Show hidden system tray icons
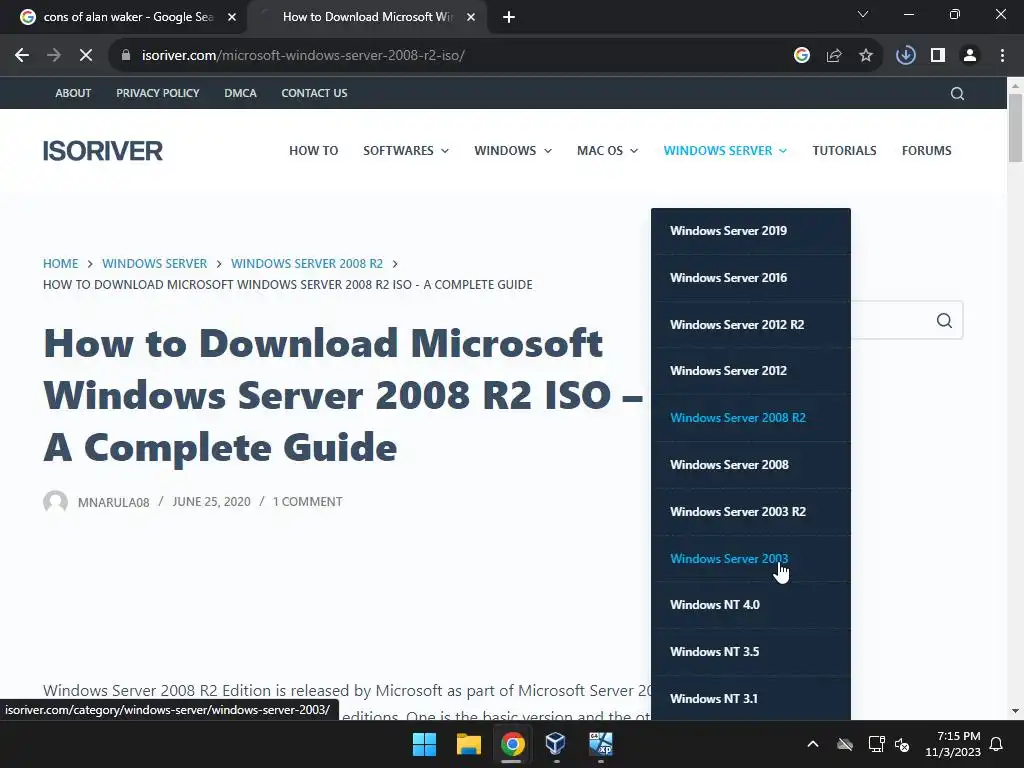This screenshot has width=1024, height=768. 812,744
